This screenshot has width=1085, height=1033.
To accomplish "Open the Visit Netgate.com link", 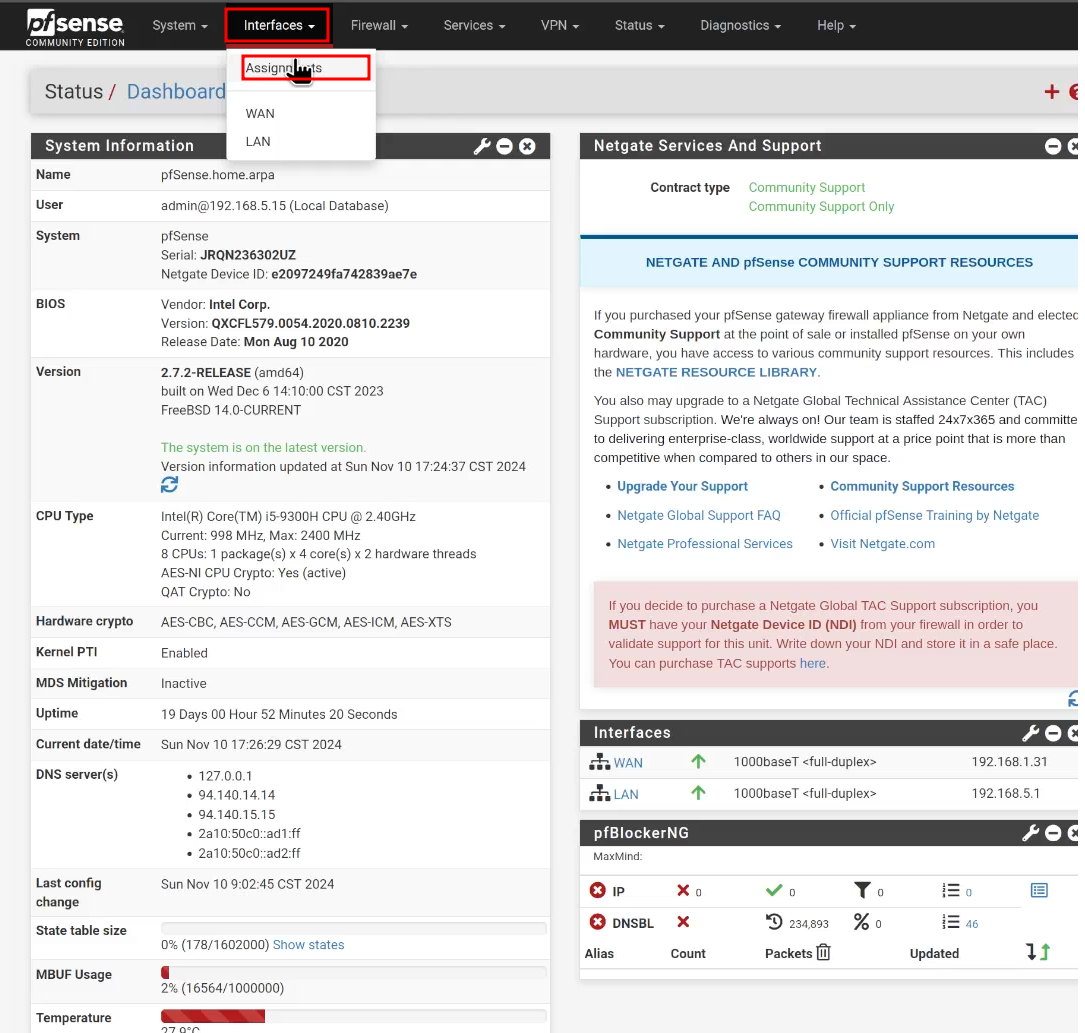I will pos(882,544).
